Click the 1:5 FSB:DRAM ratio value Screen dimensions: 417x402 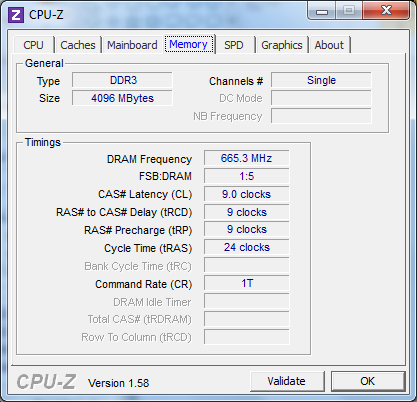247,176
